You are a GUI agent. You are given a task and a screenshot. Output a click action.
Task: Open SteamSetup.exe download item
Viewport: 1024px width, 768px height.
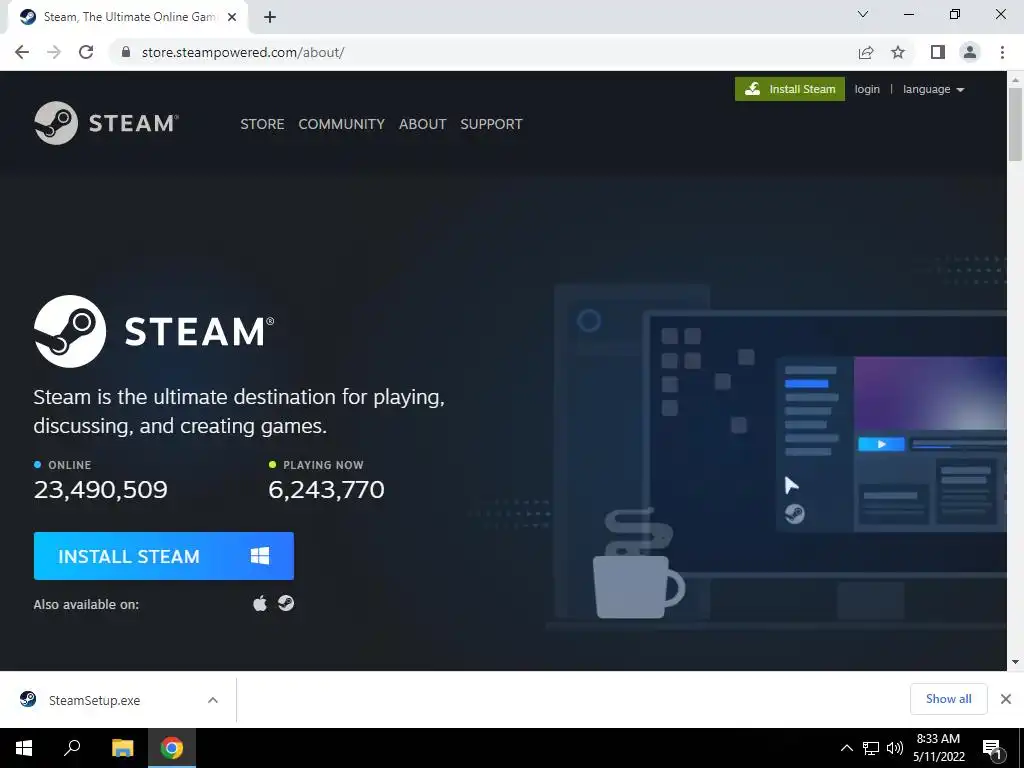[94, 700]
